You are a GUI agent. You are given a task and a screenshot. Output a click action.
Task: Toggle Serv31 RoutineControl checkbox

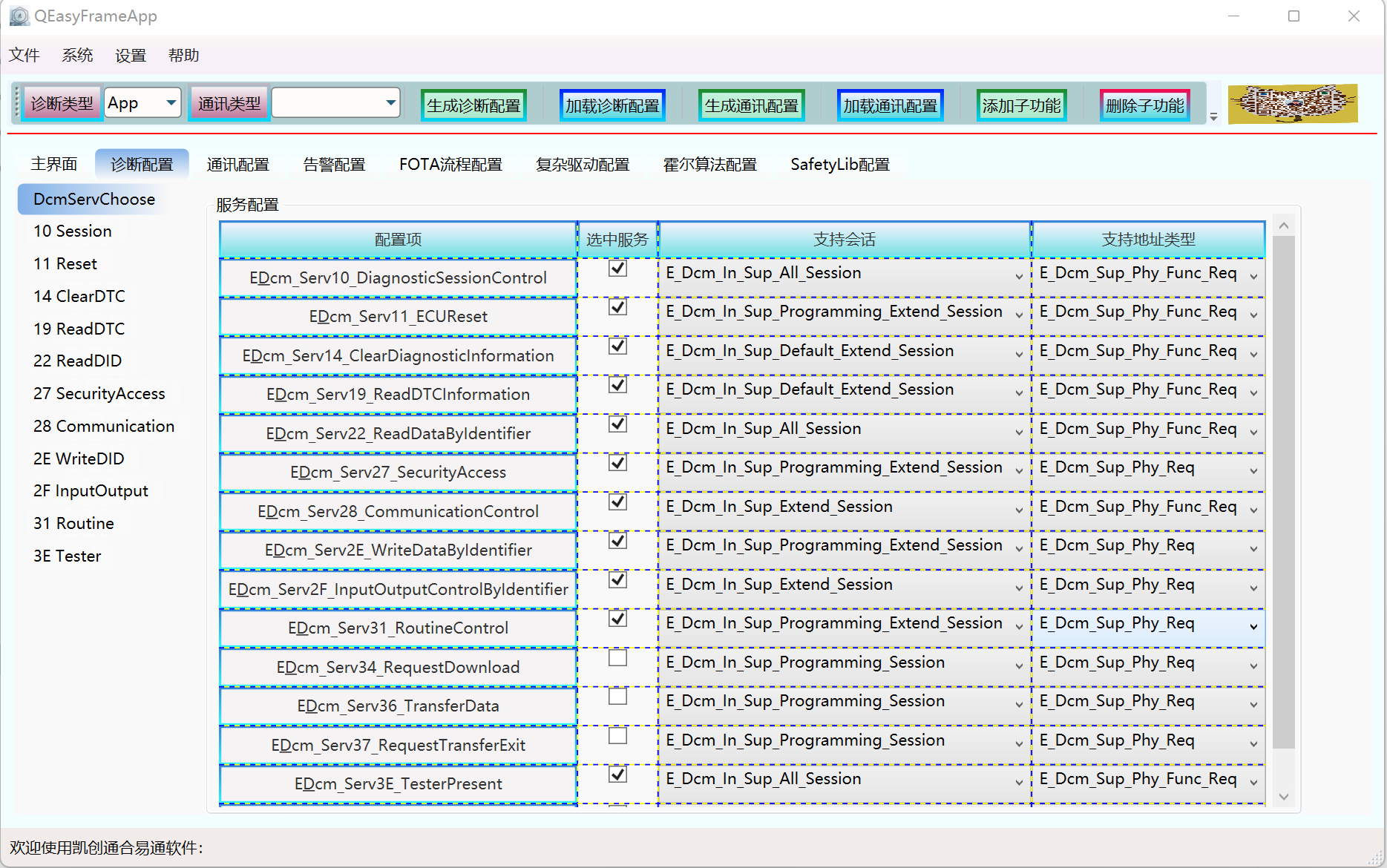point(617,618)
